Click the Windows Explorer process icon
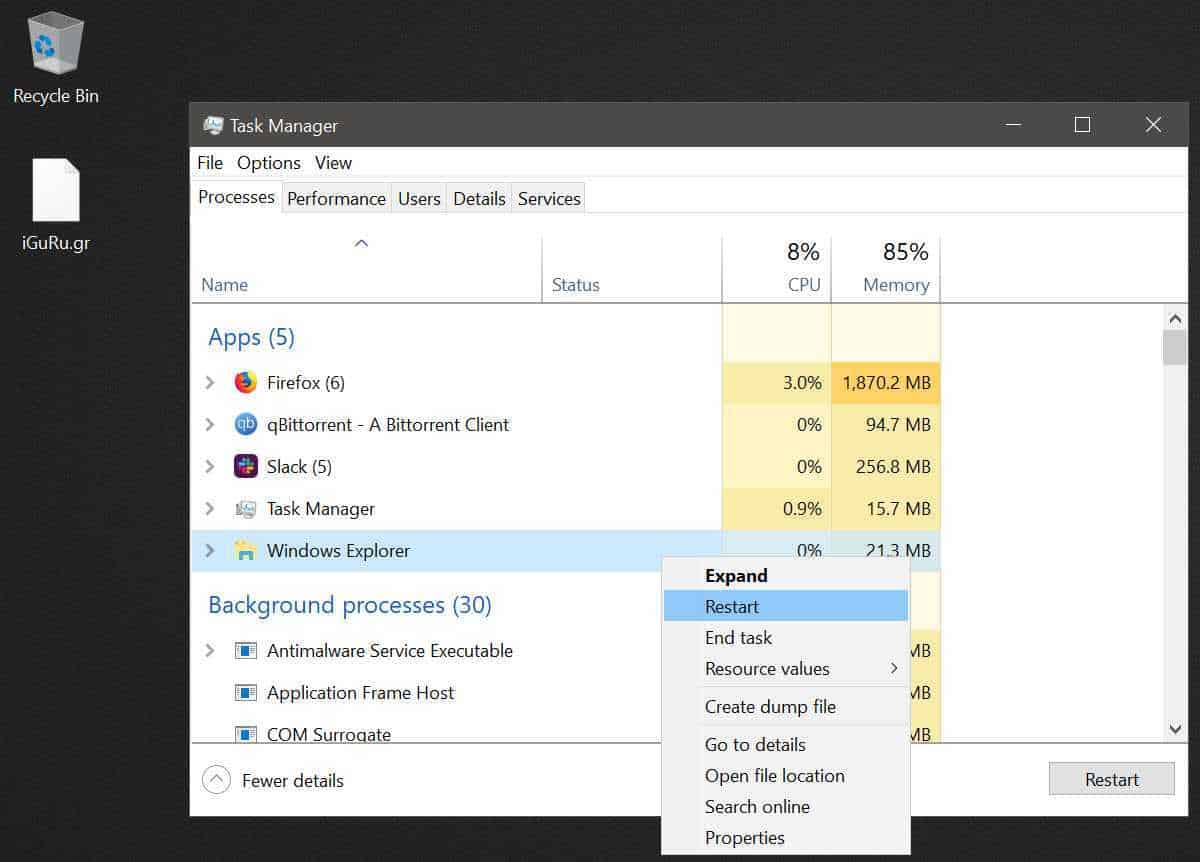This screenshot has height=862, width=1200. 245,550
